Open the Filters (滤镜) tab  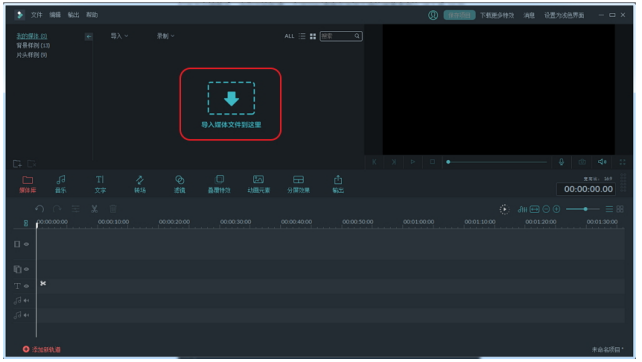pyautogui.click(x=179, y=184)
